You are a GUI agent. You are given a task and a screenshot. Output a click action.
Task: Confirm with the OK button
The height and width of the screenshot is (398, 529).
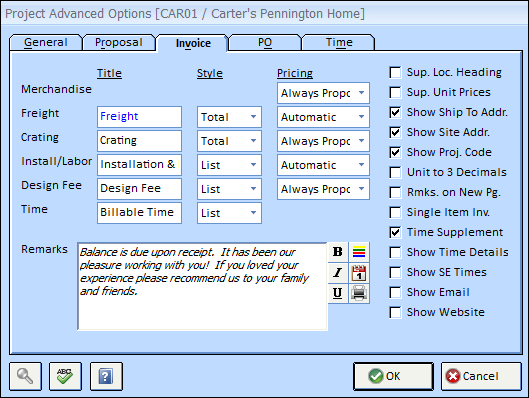point(393,376)
